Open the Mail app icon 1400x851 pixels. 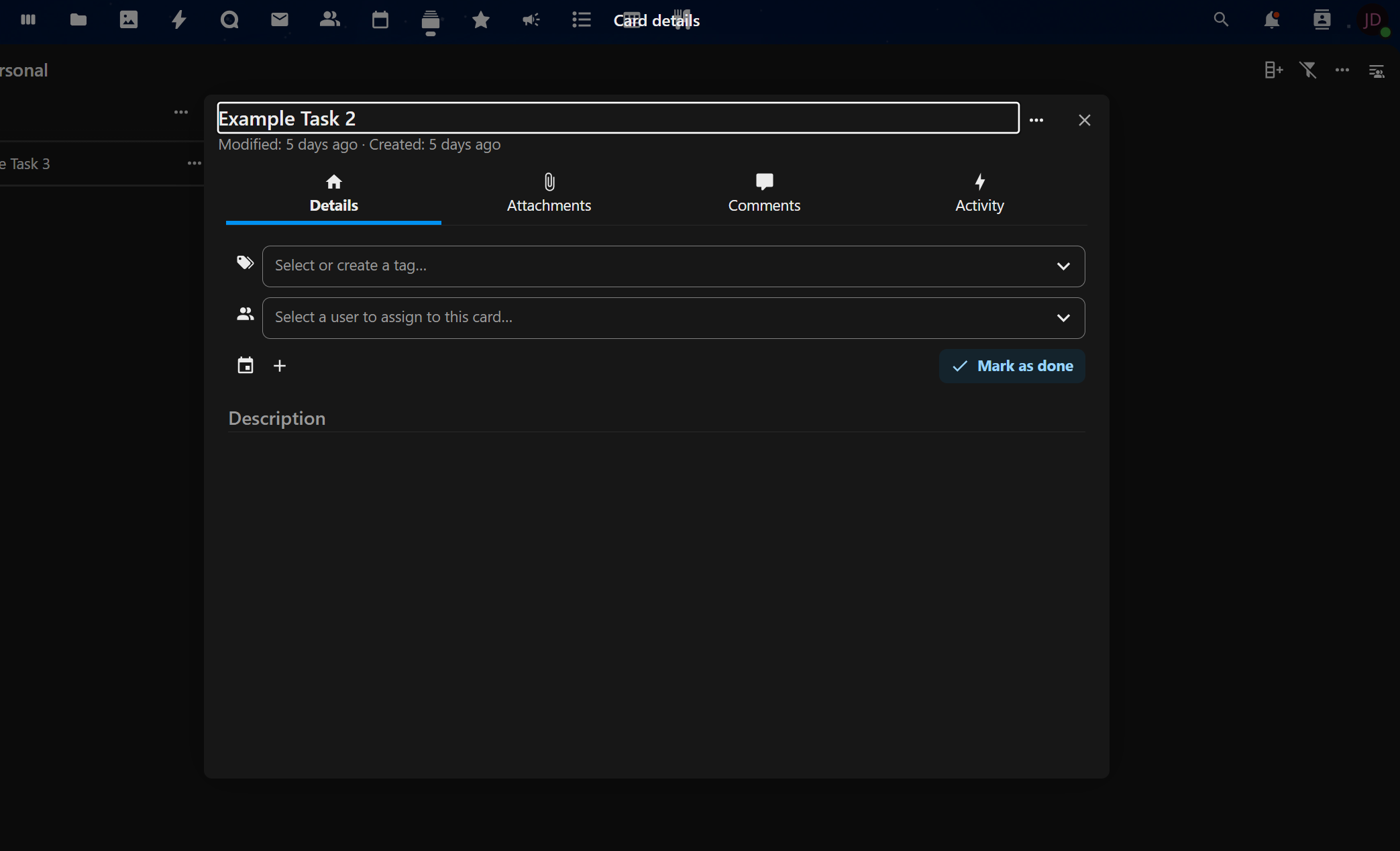tap(280, 20)
